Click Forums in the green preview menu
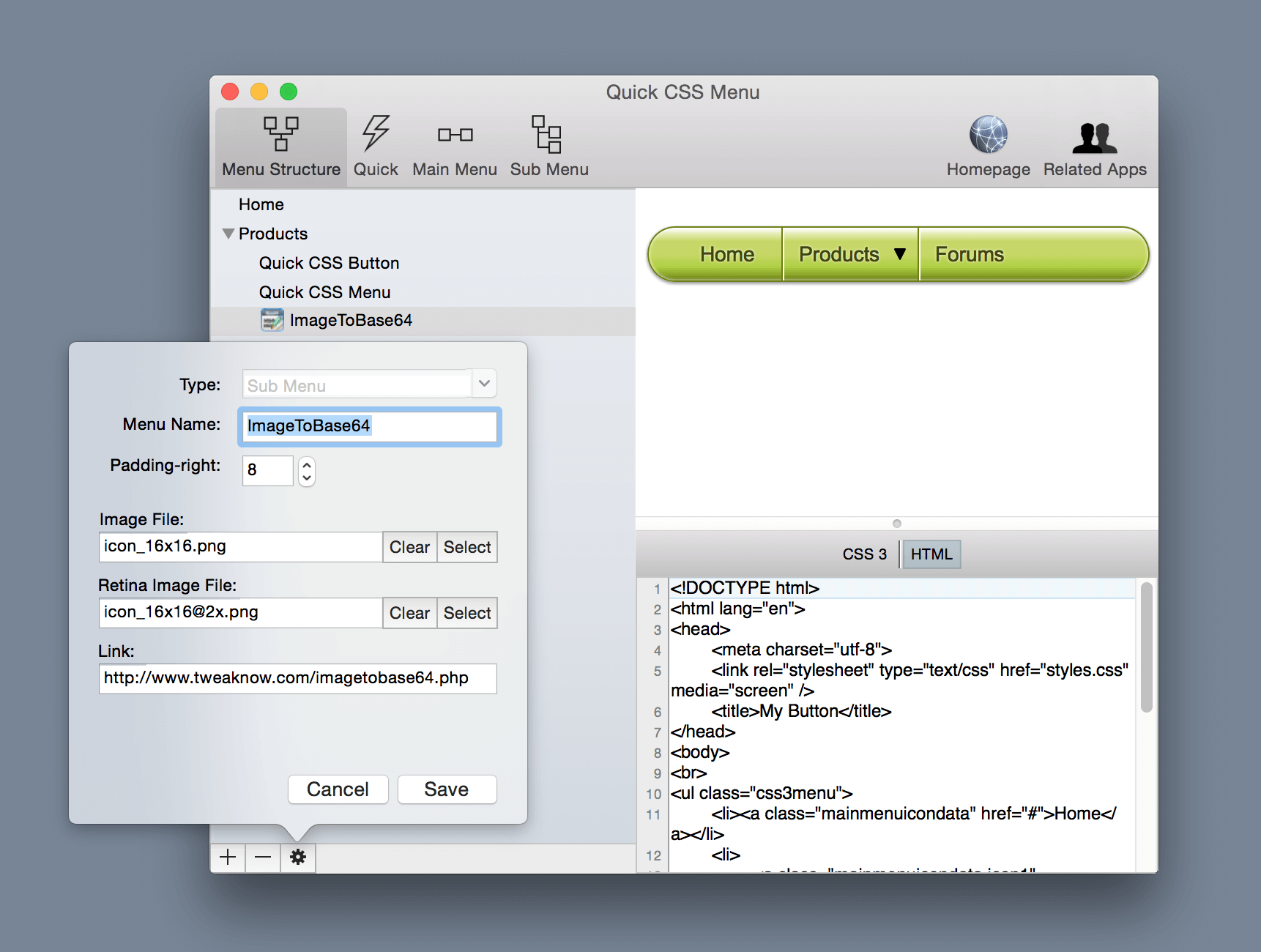Screen dimensions: 1261x952 coord(970,254)
